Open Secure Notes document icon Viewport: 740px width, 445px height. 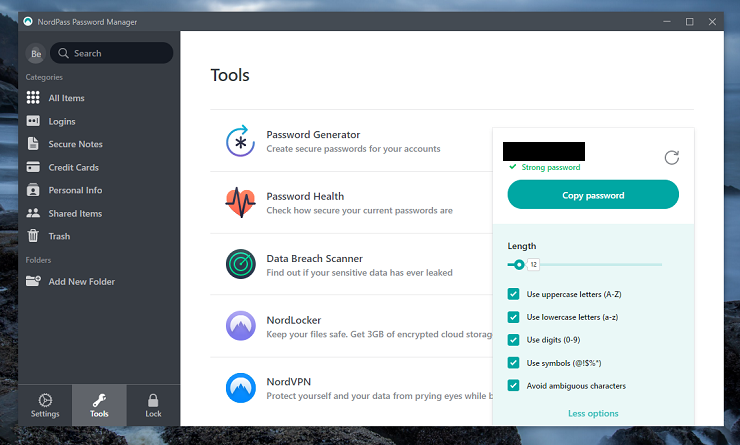tap(33, 143)
